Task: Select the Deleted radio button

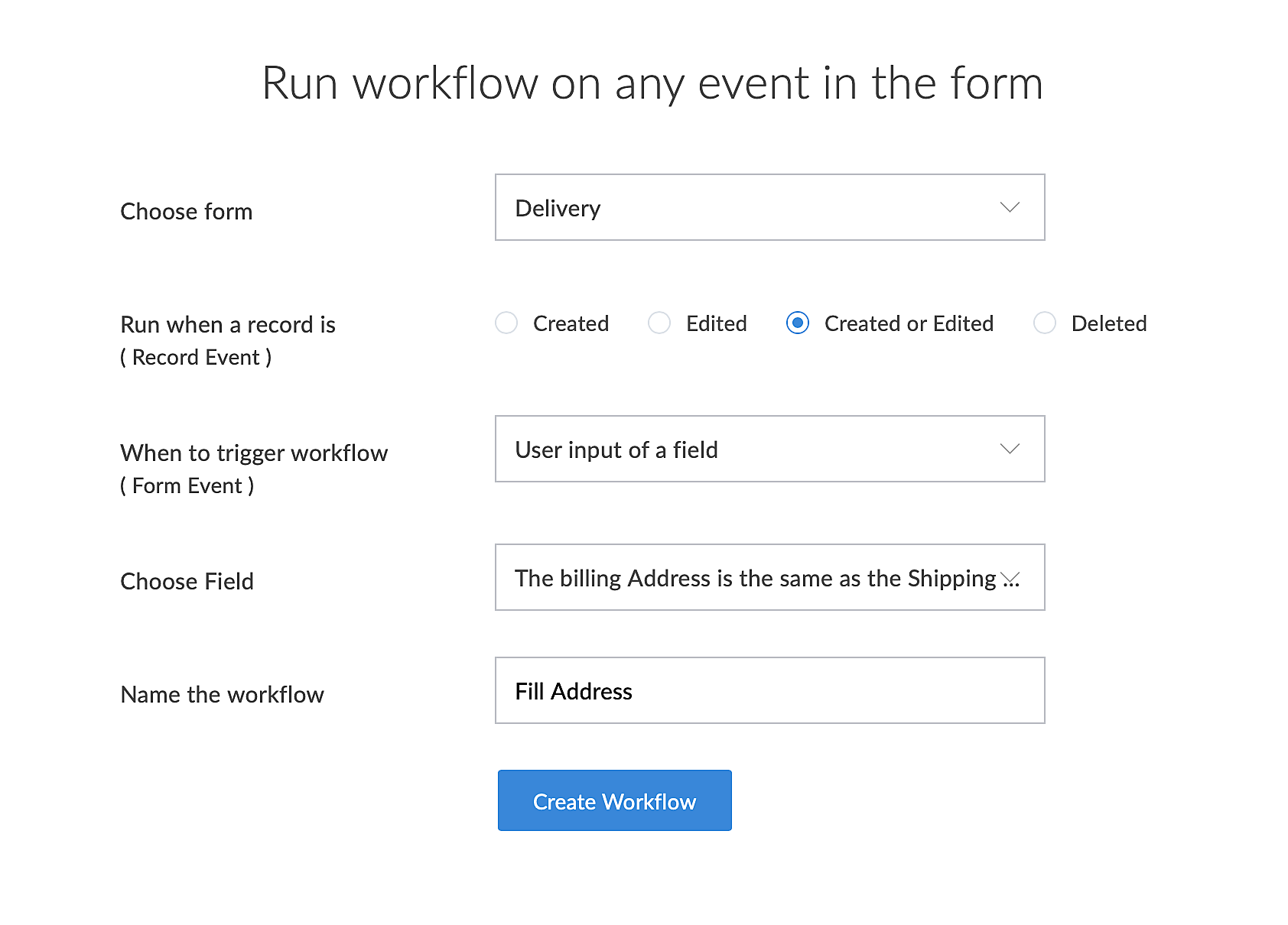Action: tap(1044, 323)
